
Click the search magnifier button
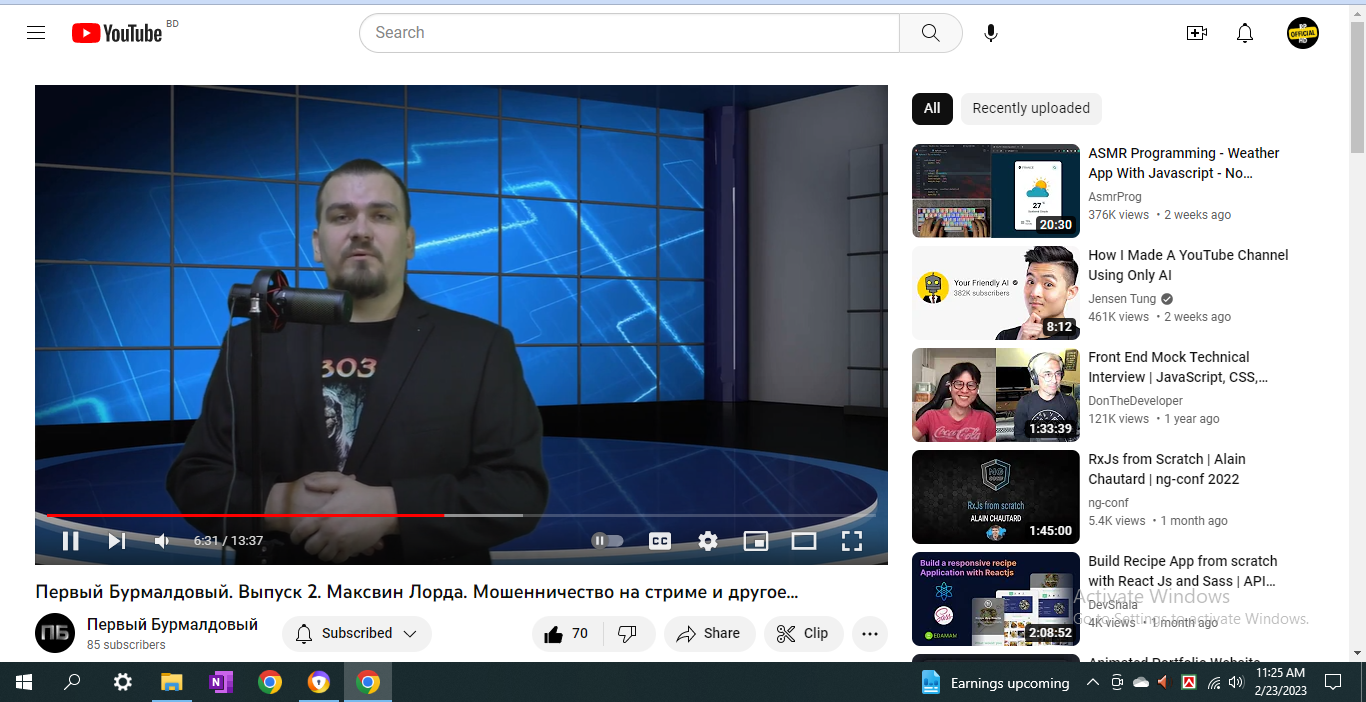pos(930,33)
